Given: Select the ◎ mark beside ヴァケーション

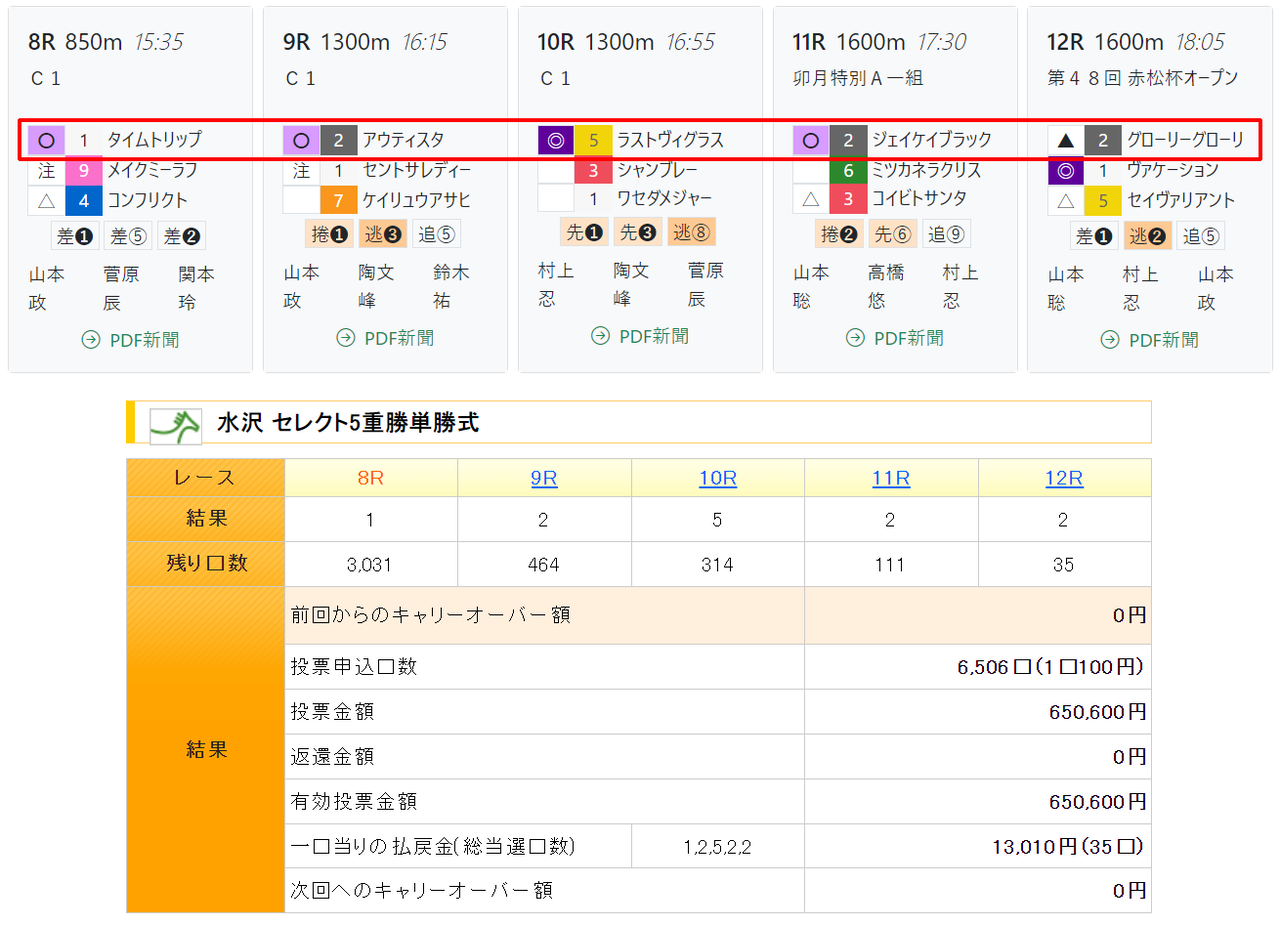Looking at the screenshot, I should [1066, 170].
